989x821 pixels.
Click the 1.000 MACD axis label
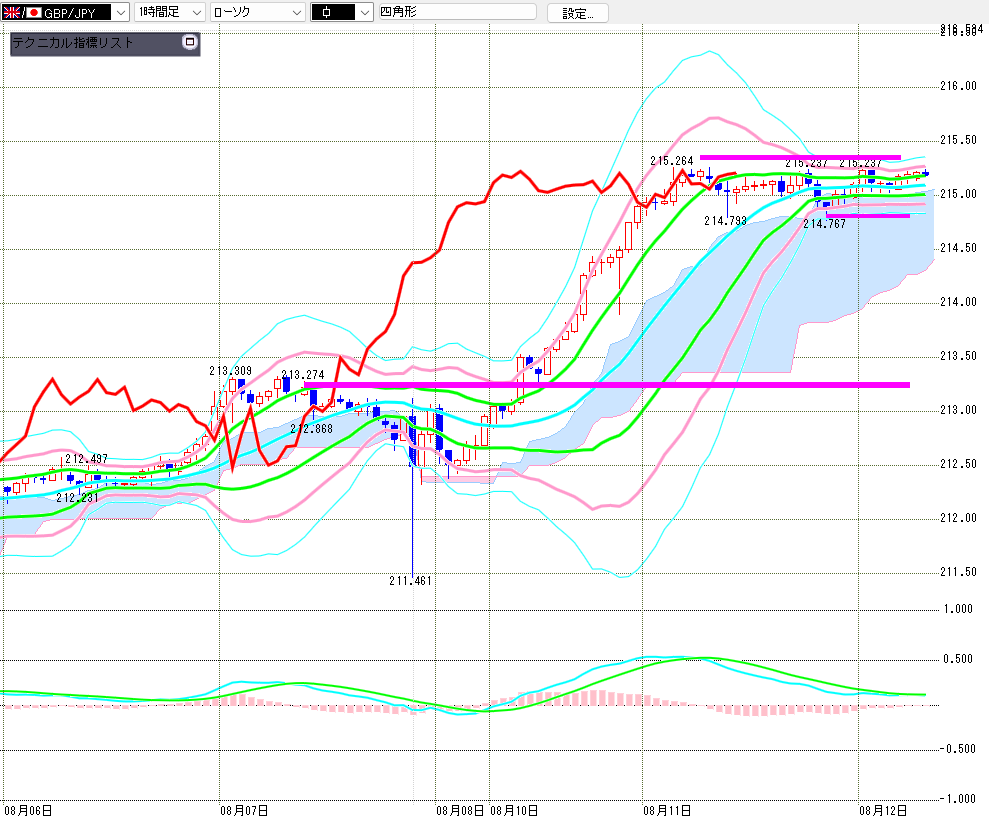(958, 608)
